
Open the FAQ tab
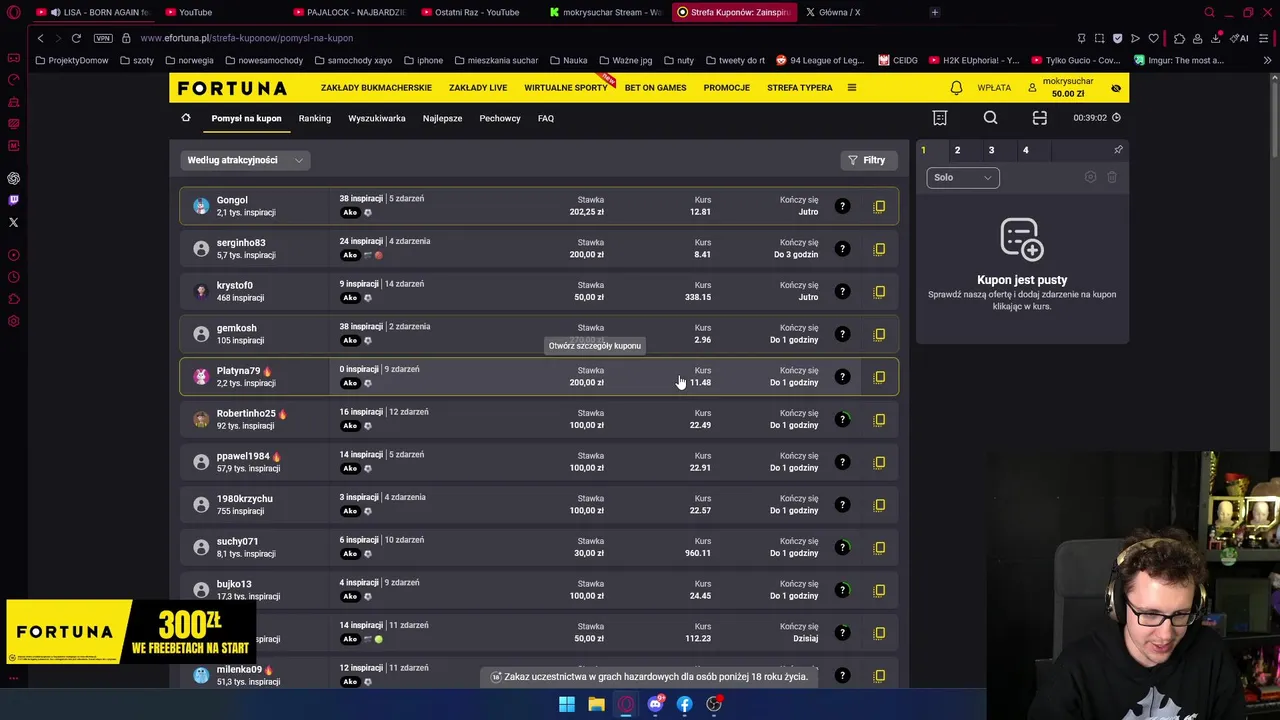coord(546,118)
